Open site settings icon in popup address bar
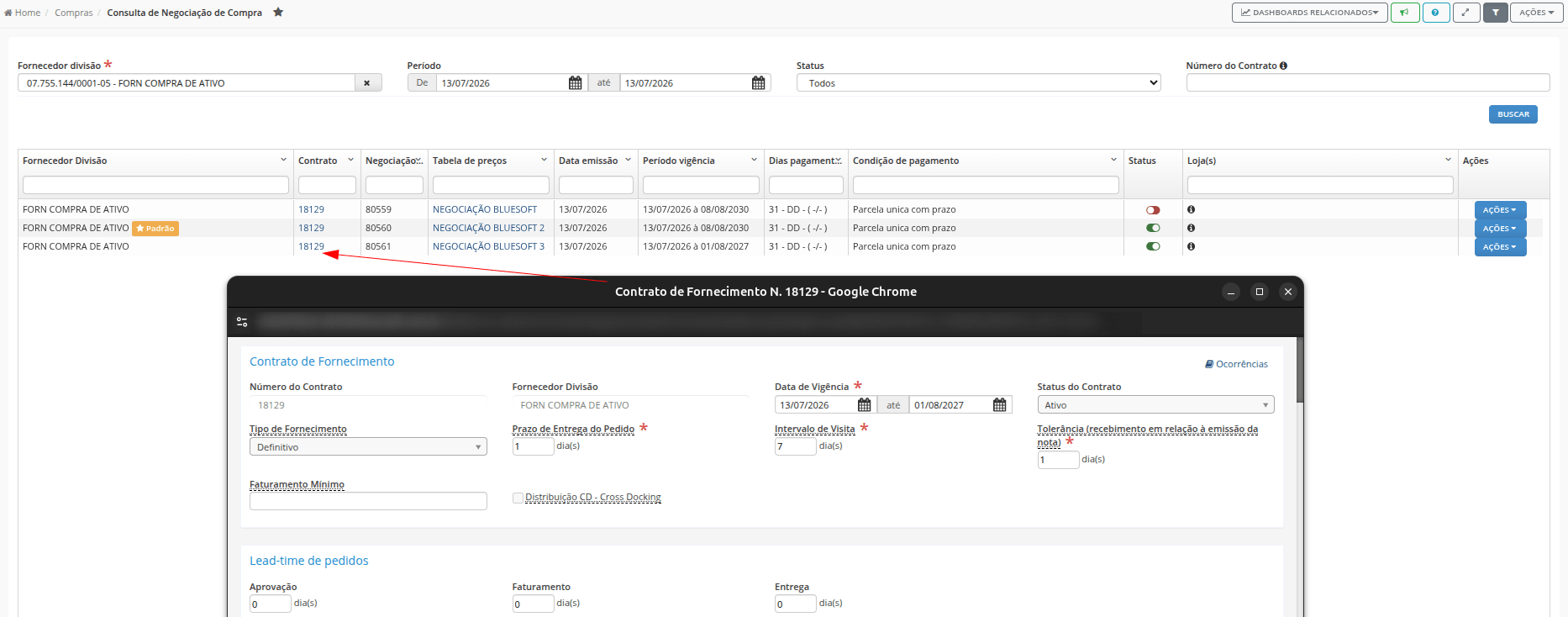 tap(242, 322)
